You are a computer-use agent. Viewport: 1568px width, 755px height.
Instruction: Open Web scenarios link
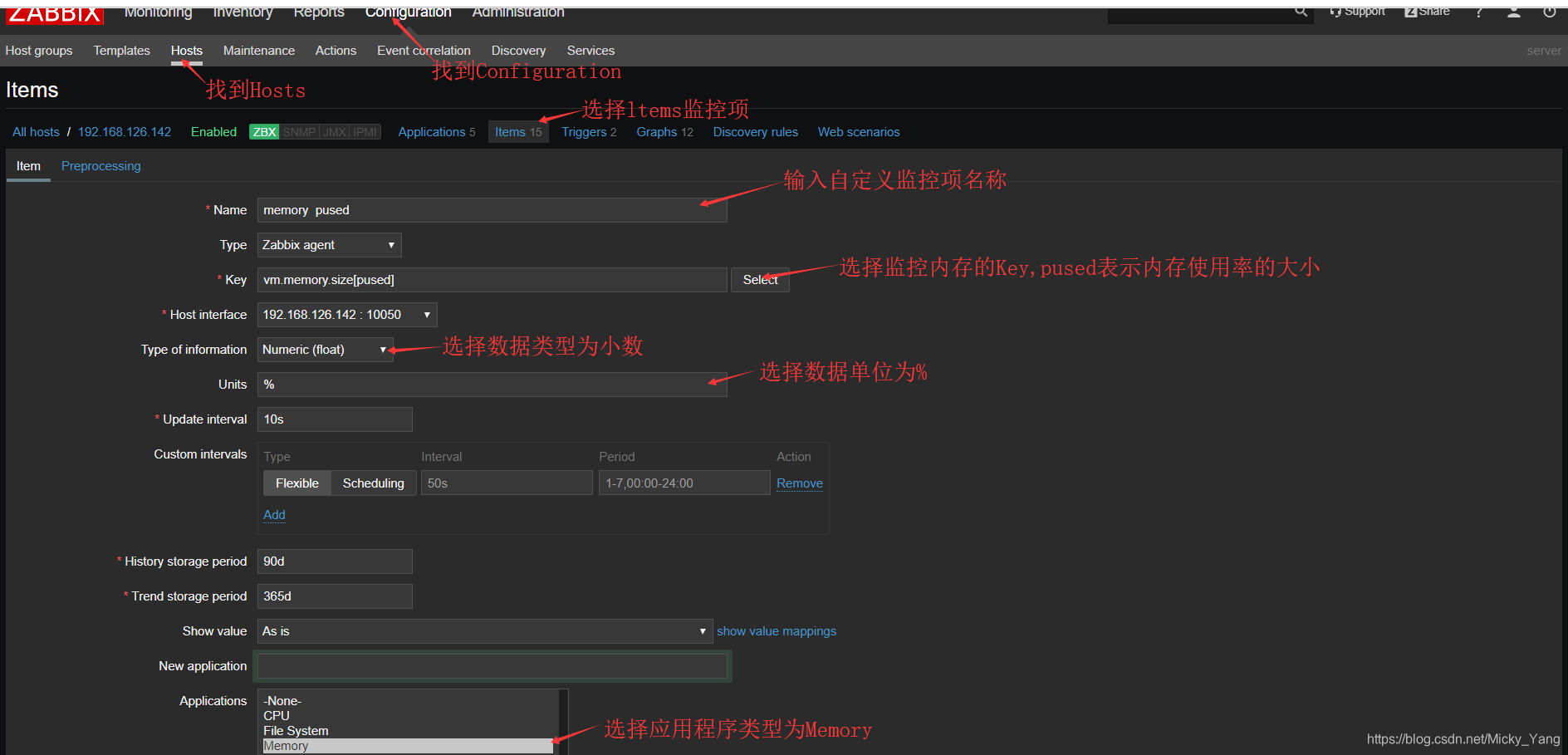(859, 132)
